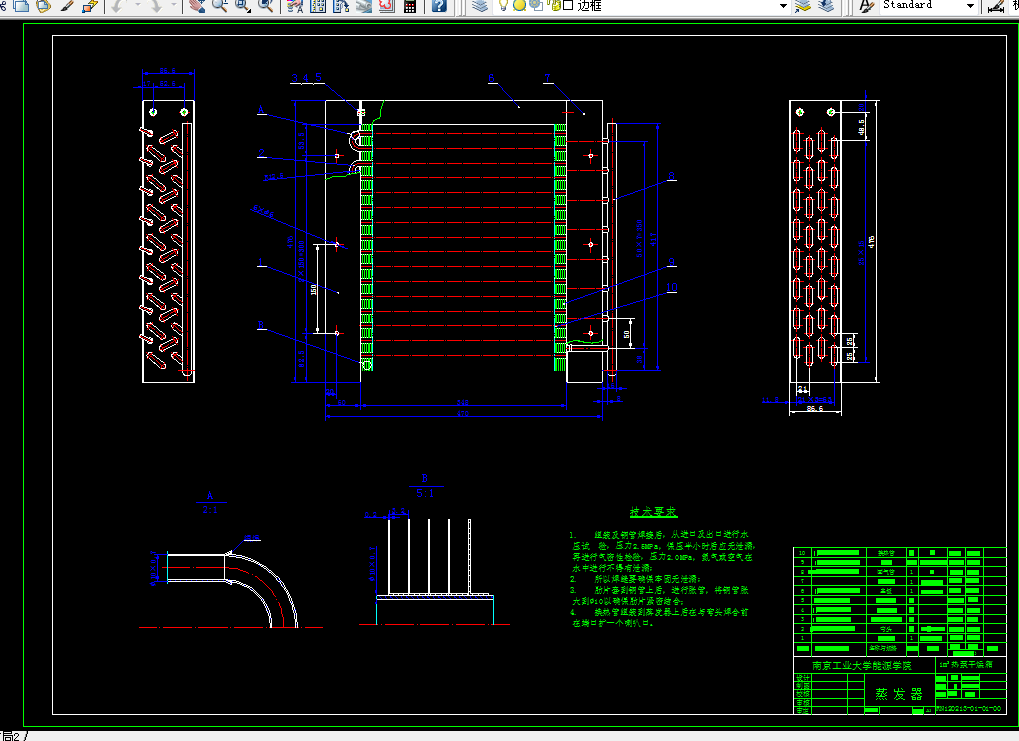The image size is (1019, 741).
Task: Toggle the layer lock padlock
Action: pos(554,6)
